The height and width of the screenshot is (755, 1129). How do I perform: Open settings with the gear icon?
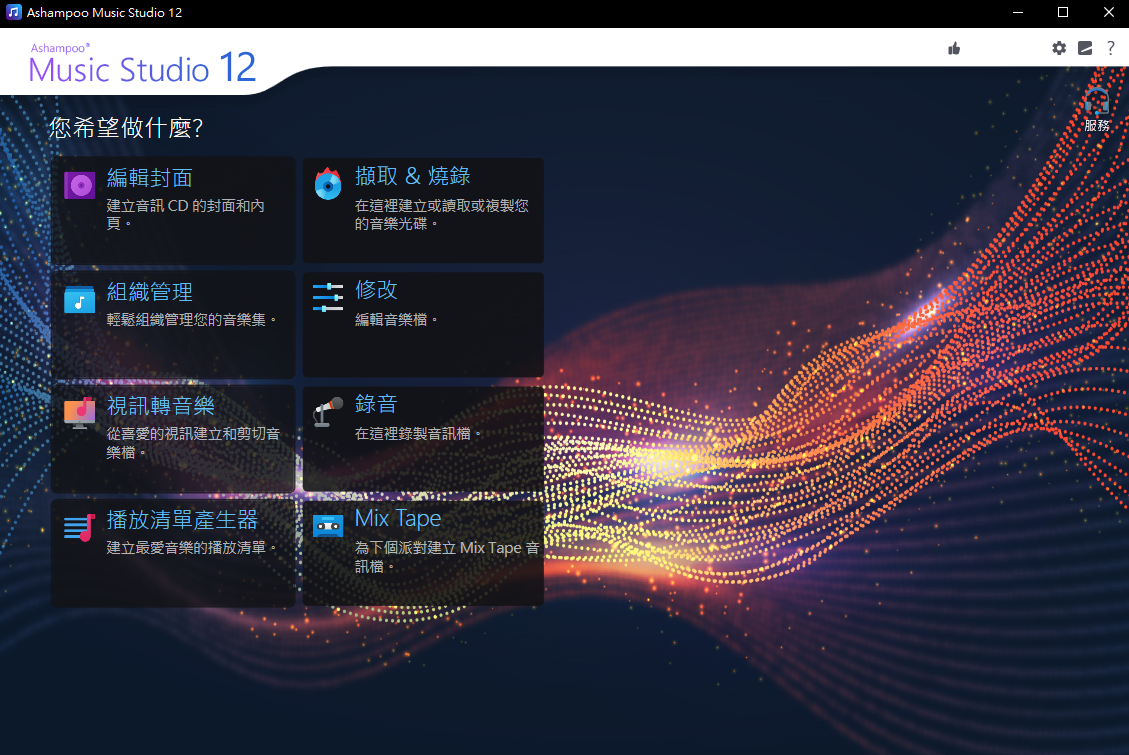tap(1058, 48)
